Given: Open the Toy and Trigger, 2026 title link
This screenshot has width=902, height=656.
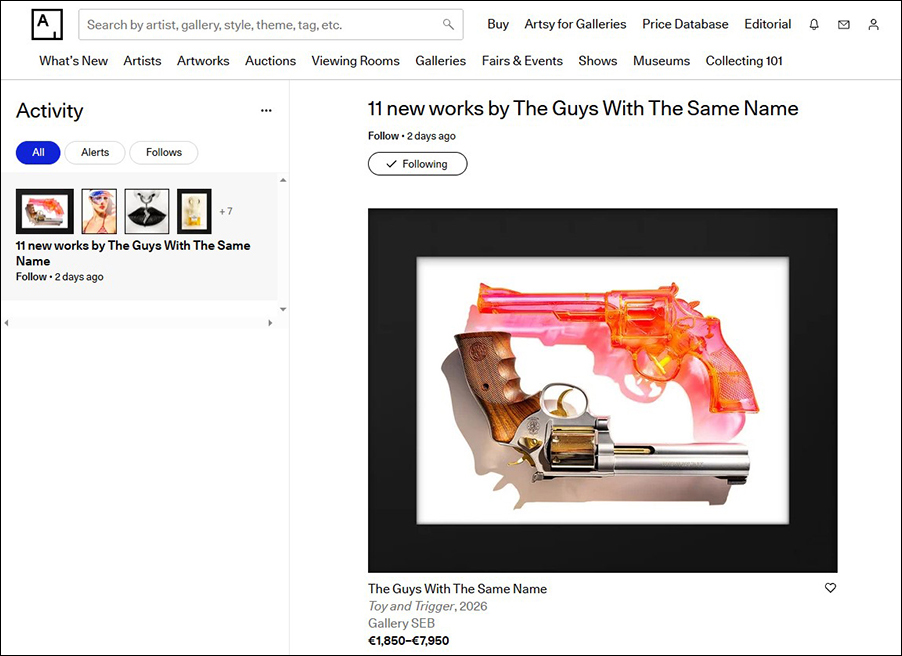Looking at the screenshot, I should tap(427, 606).
